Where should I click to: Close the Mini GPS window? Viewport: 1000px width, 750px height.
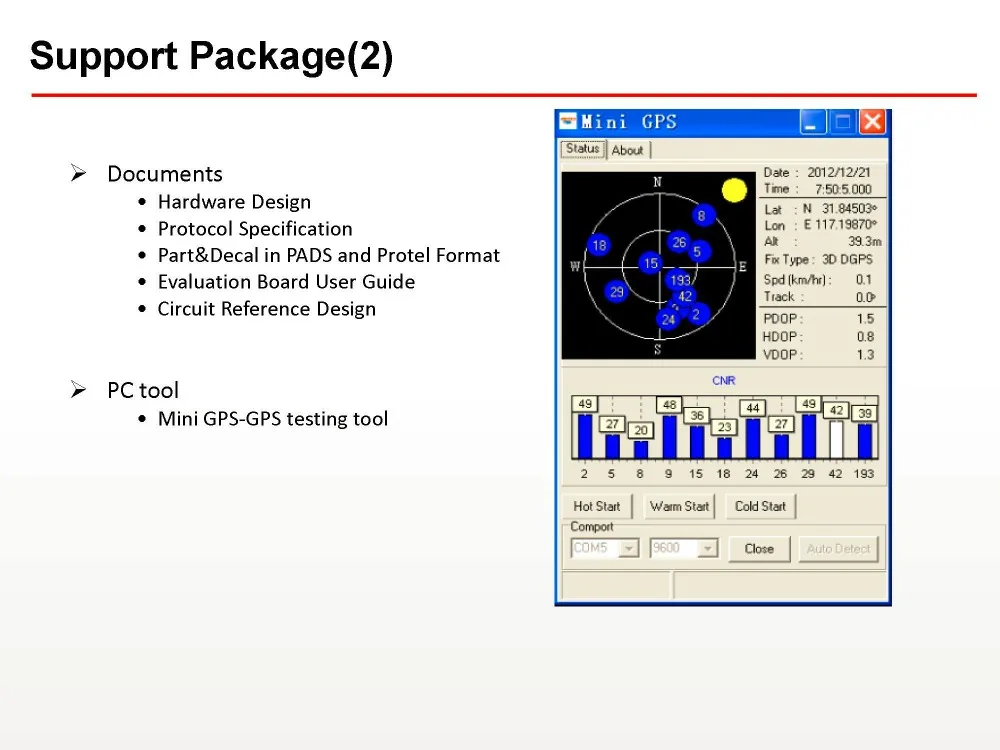coord(872,122)
